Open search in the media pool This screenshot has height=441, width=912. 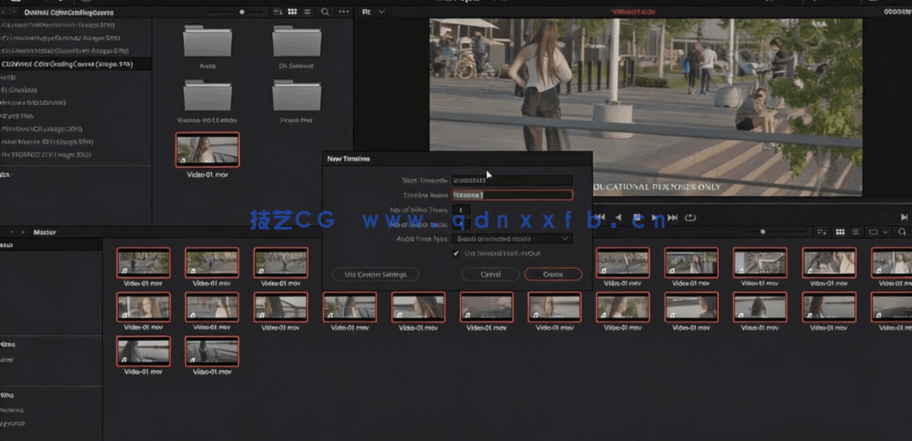click(x=903, y=232)
